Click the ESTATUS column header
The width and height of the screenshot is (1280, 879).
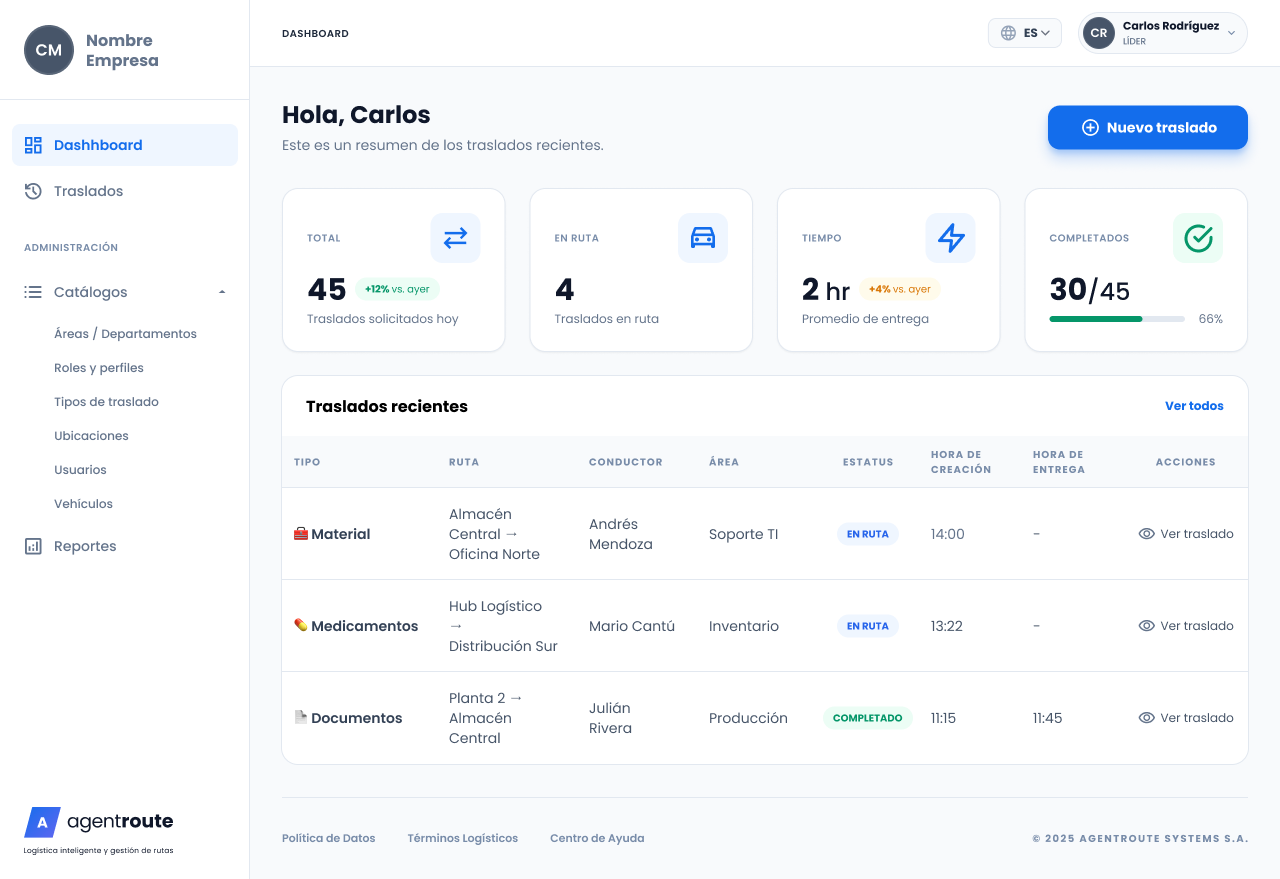pos(868,462)
